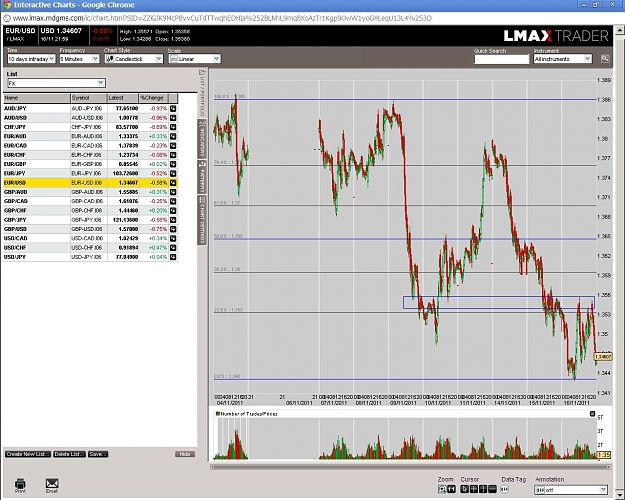Click chart icon in EUR/CHF row
This screenshot has width=625, height=500.
[173, 155]
